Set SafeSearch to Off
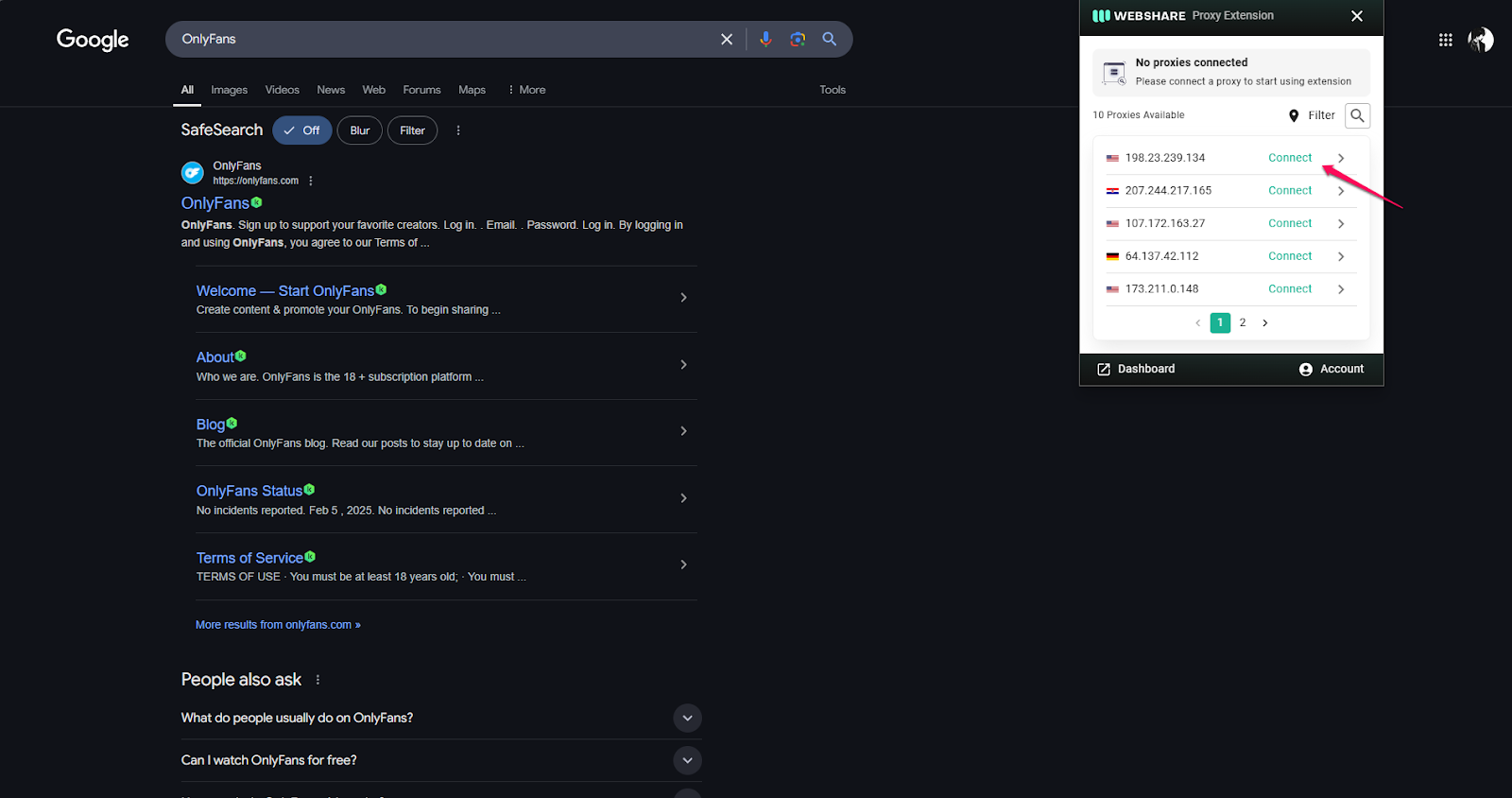The width and height of the screenshot is (1512, 798). 302,130
